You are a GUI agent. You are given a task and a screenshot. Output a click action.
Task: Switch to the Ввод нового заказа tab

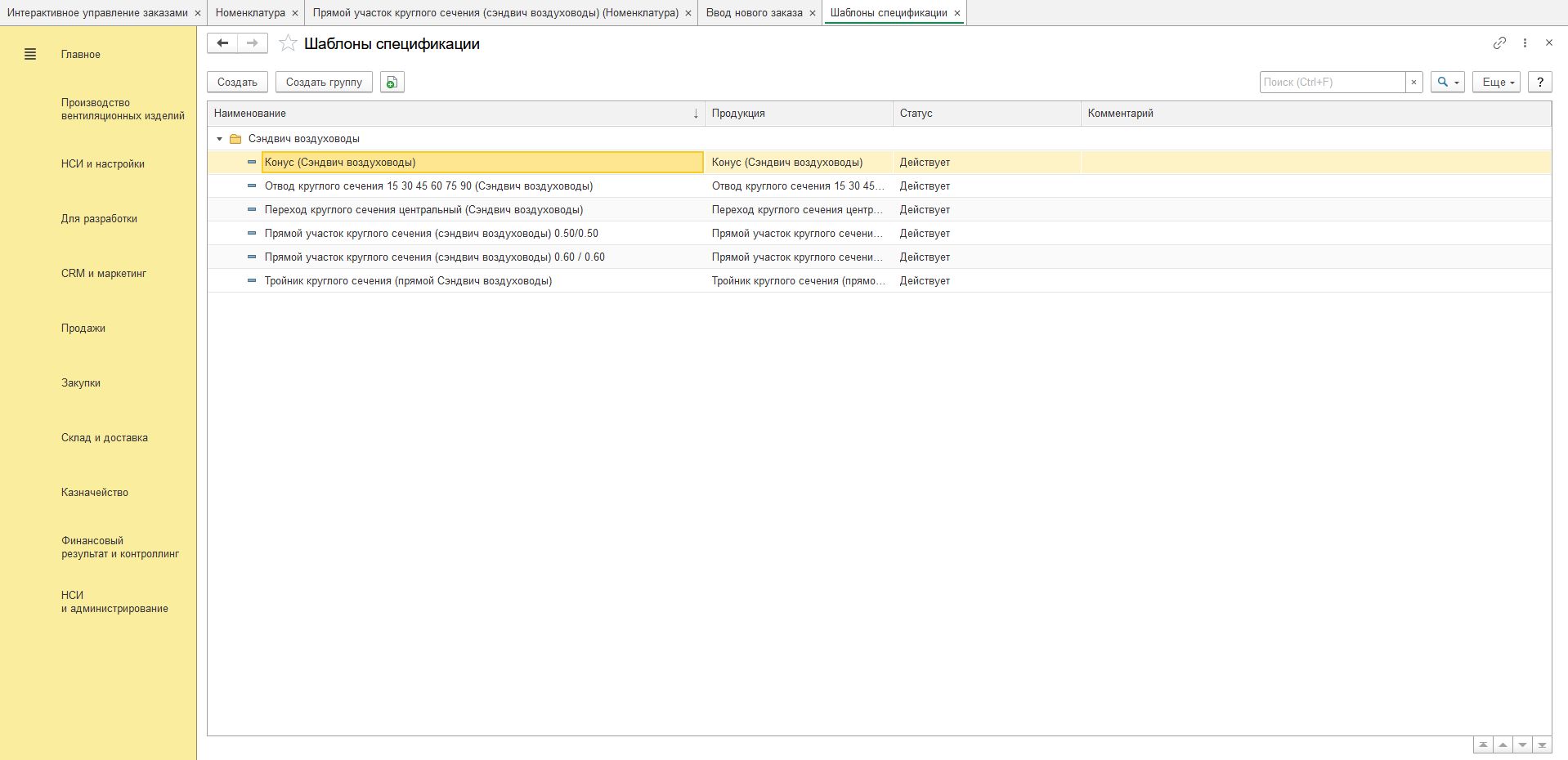pos(754,13)
